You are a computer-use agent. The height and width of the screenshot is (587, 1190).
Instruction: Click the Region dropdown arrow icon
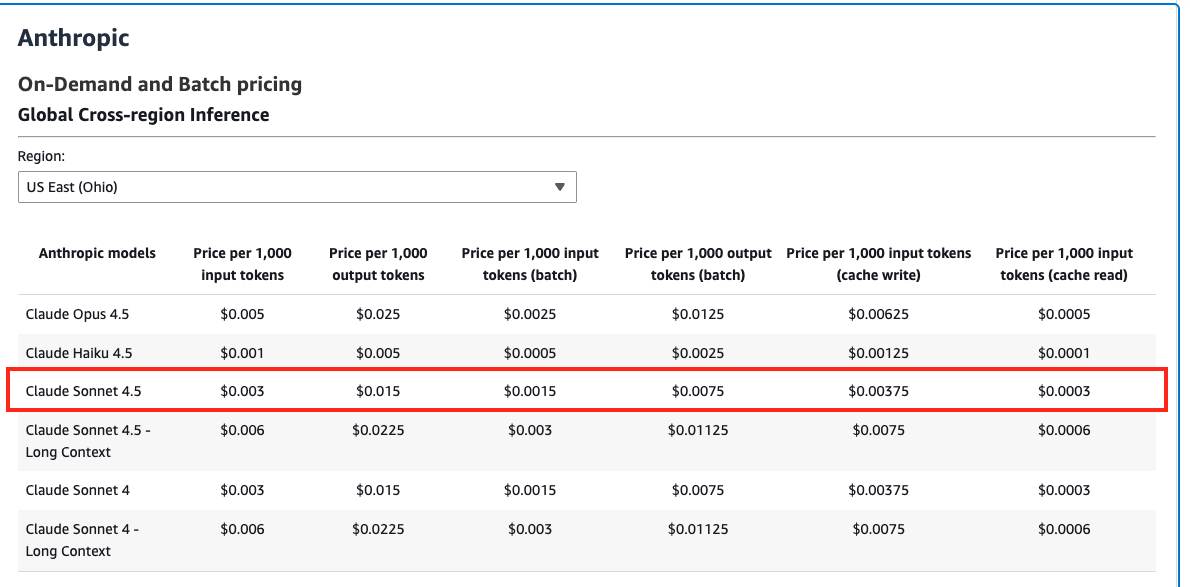point(559,187)
